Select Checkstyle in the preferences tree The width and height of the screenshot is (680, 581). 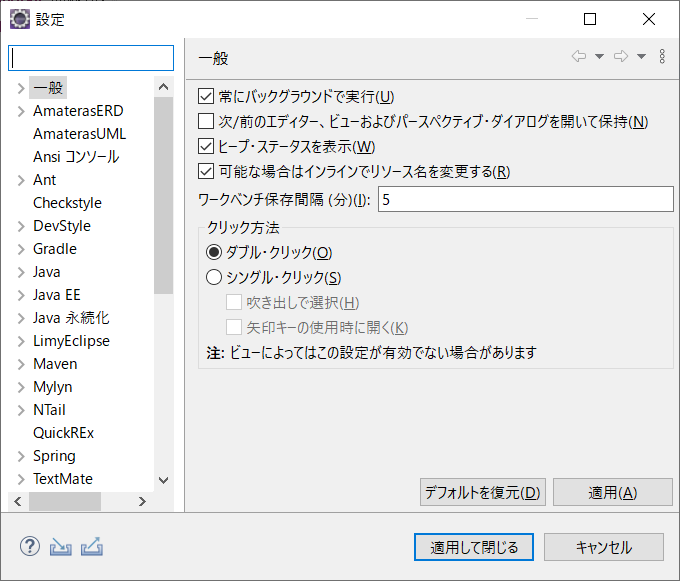[67, 203]
